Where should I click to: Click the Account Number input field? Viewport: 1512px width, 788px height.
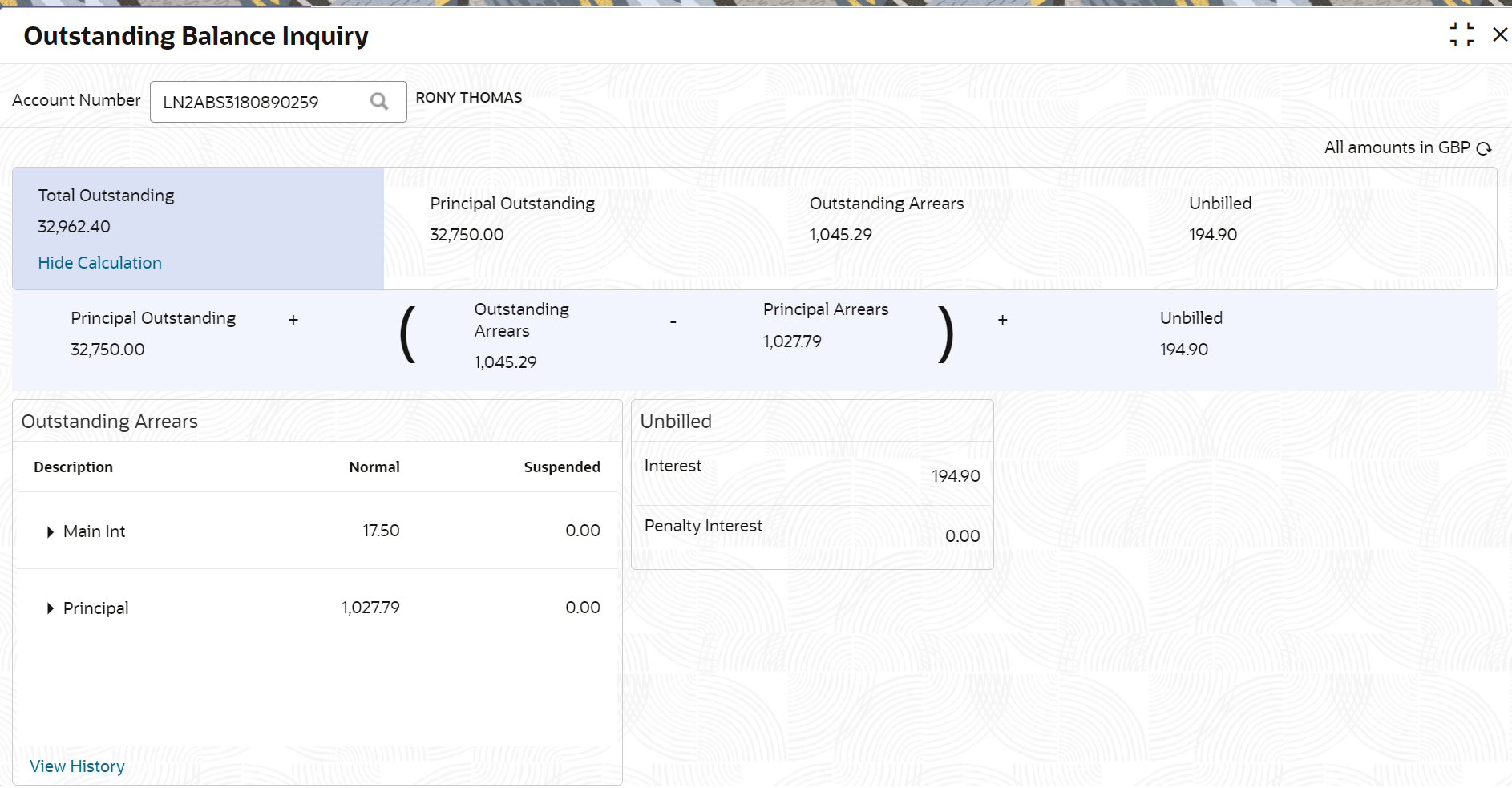257,102
